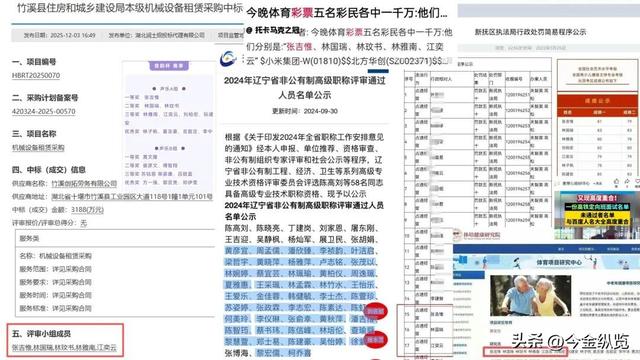The image size is (640, 360).
Task: Click names line 陈高刘、陈晓亮、丁建岗
Action: click(301, 228)
